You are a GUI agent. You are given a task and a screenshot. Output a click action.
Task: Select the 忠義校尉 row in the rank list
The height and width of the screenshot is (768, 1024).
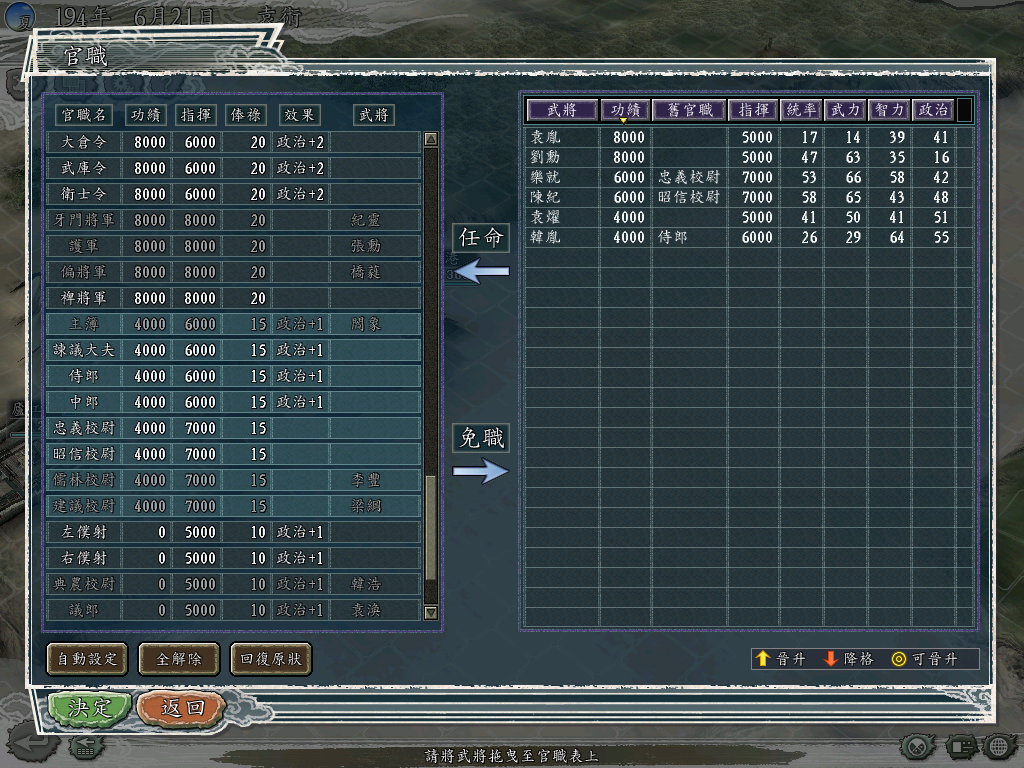pos(233,428)
